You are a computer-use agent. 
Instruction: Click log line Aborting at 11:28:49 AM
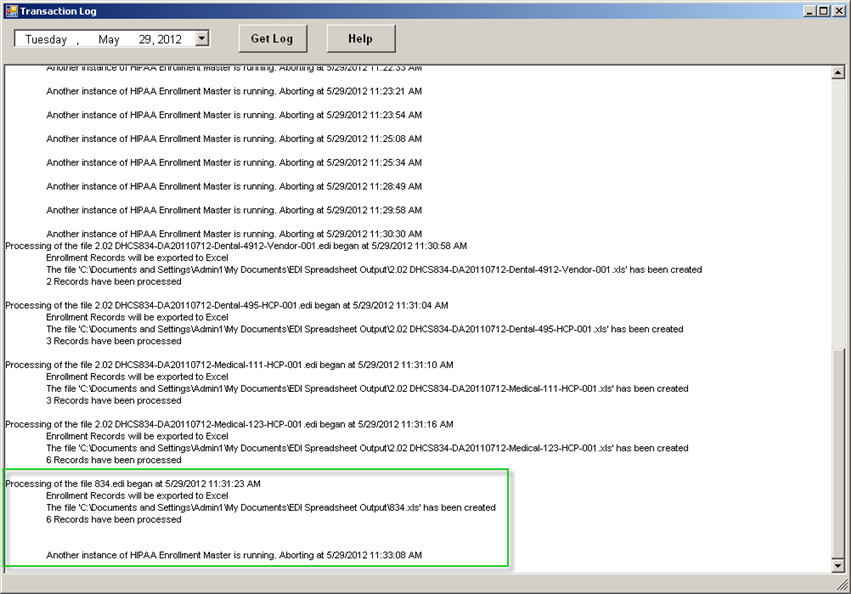pos(234,186)
